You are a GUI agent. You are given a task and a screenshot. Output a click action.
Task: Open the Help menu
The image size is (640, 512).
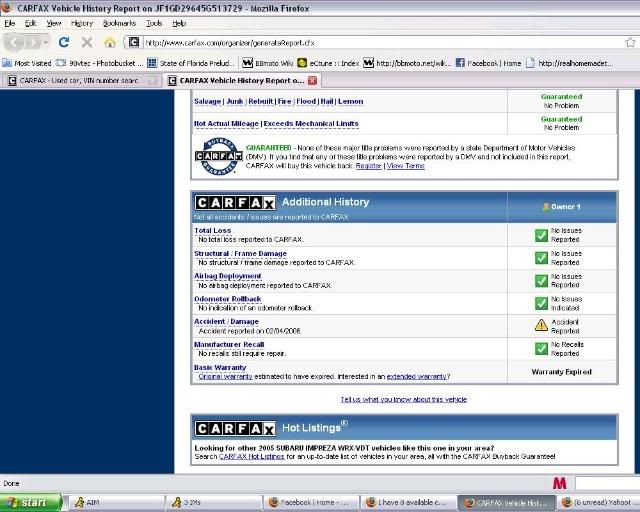(x=179, y=23)
